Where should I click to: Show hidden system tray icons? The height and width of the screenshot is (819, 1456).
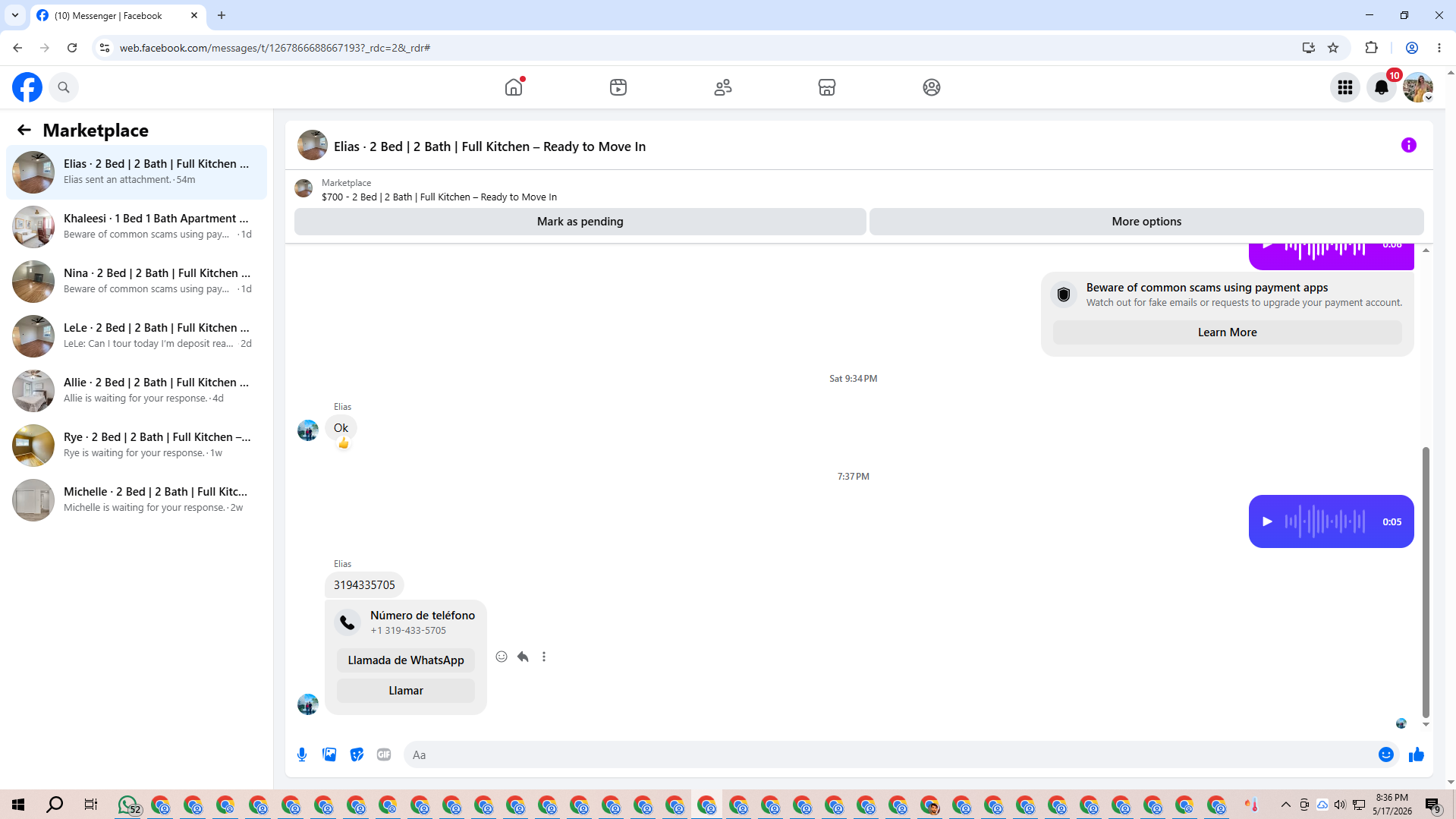(x=1286, y=805)
